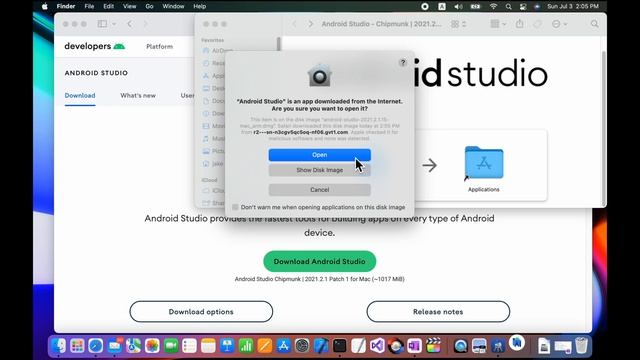This screenshot has width=640, height=360.
Task: Open the Platform nav item on the page
Action: 160,47
